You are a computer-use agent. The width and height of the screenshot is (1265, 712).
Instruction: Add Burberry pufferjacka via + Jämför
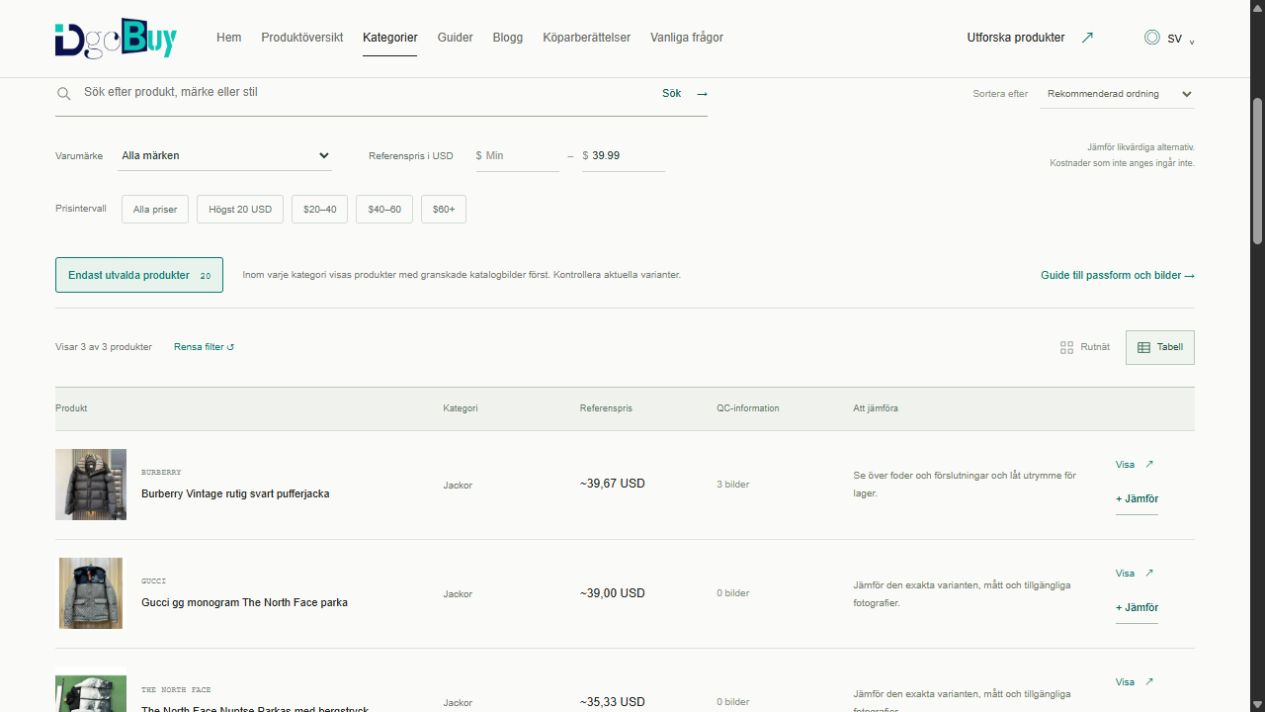tap(1137, 499)
